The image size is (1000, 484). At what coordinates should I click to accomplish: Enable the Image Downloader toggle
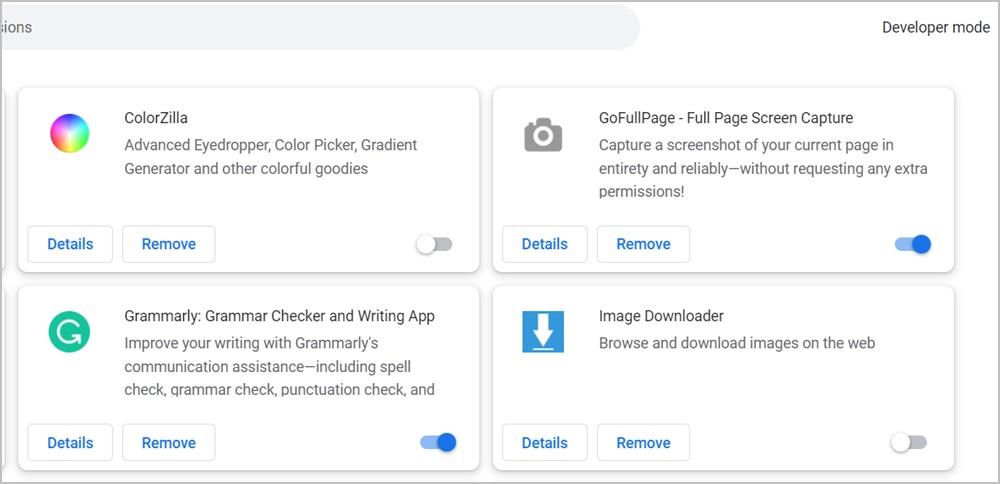pos(909,443)
